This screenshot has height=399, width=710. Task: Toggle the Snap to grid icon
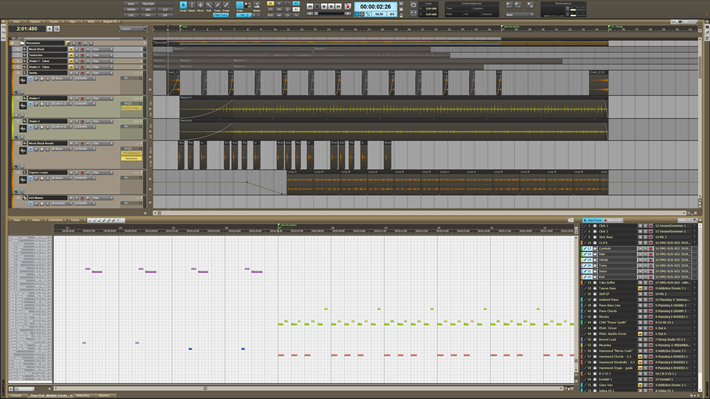tap(240, 5)
